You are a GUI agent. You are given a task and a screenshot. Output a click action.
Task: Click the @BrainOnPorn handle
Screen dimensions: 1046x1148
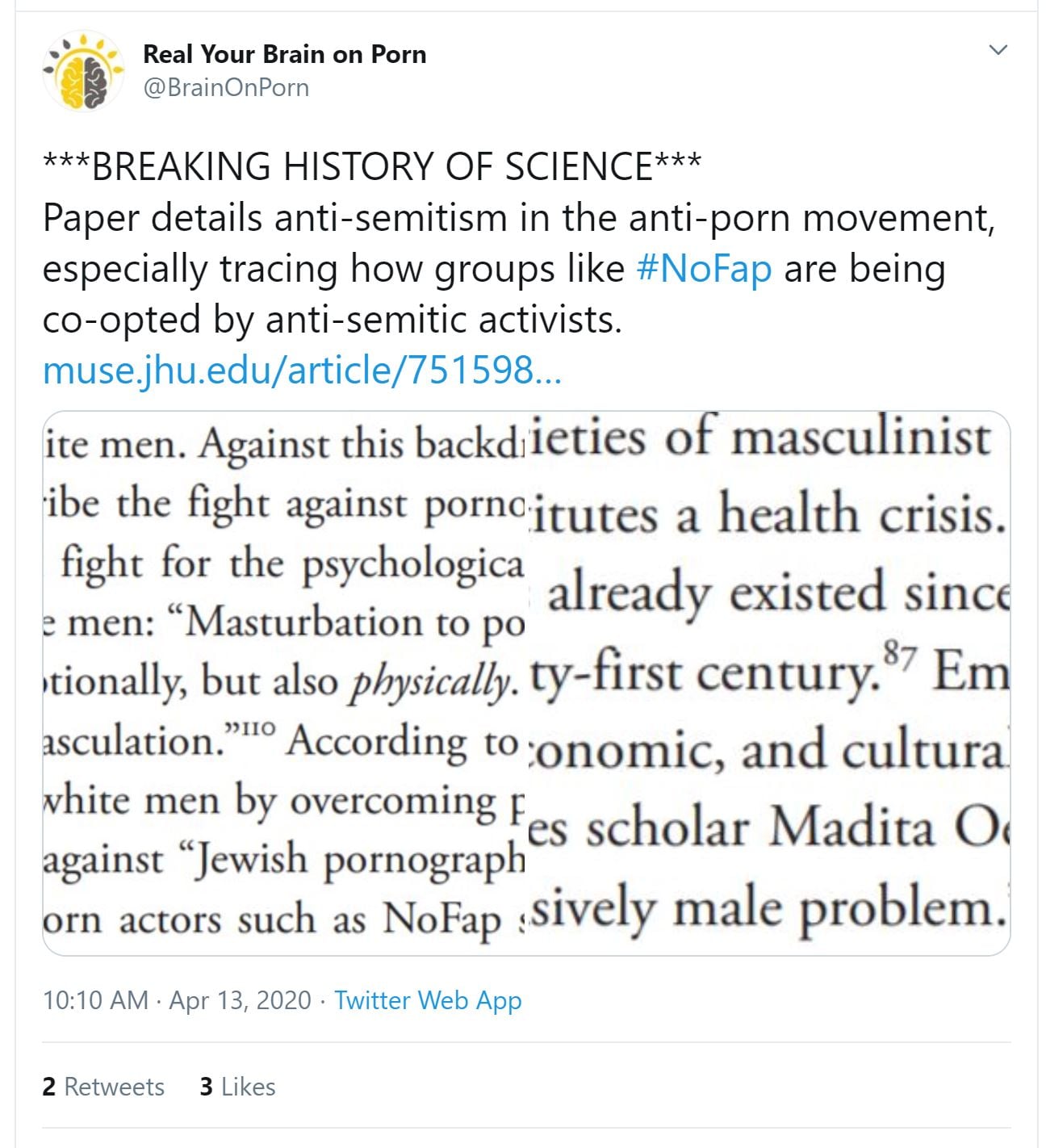click(x=226, y=87)
